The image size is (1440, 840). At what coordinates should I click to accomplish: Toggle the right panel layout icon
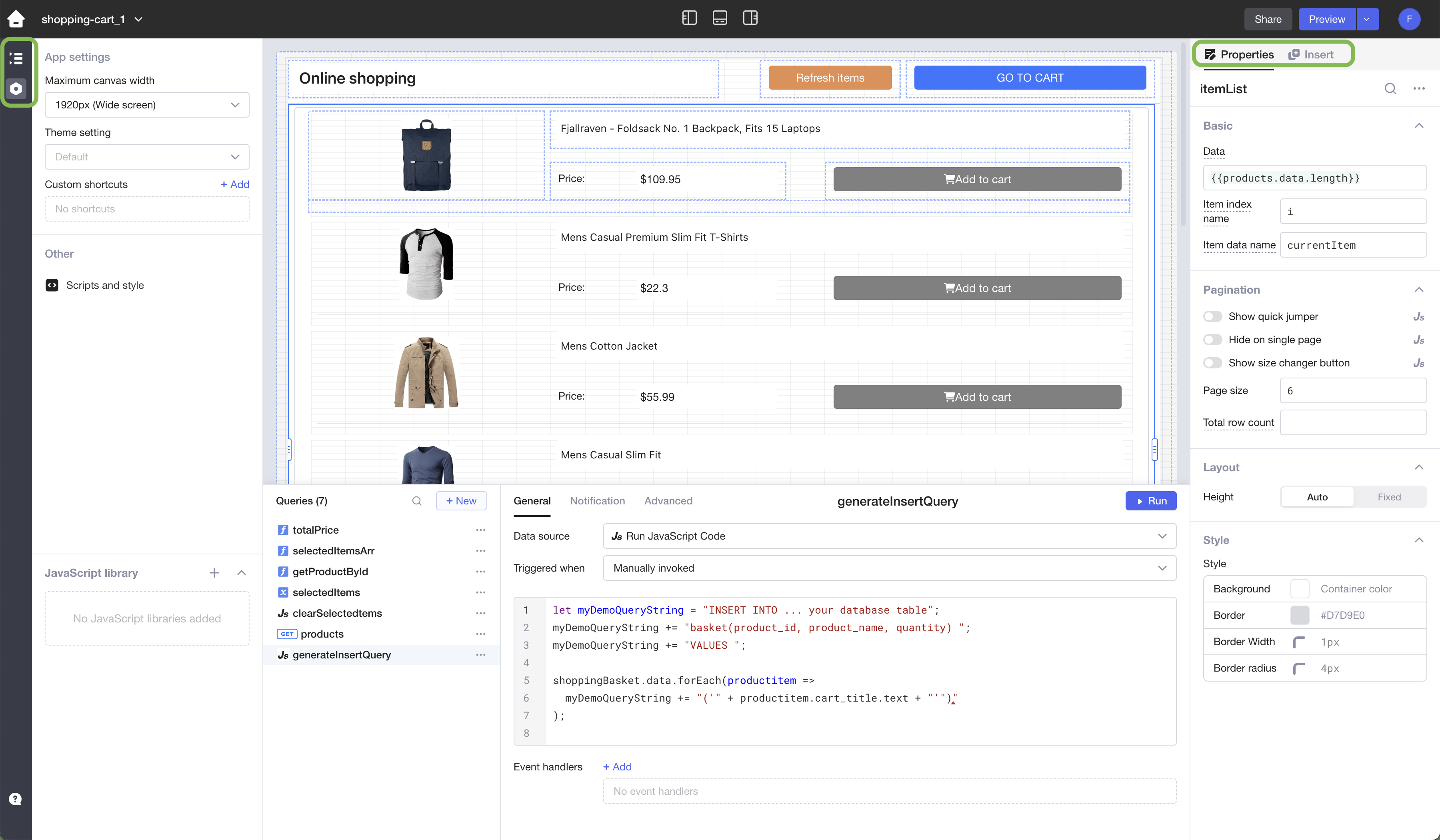pyautogui.click(x=750, y=18)
